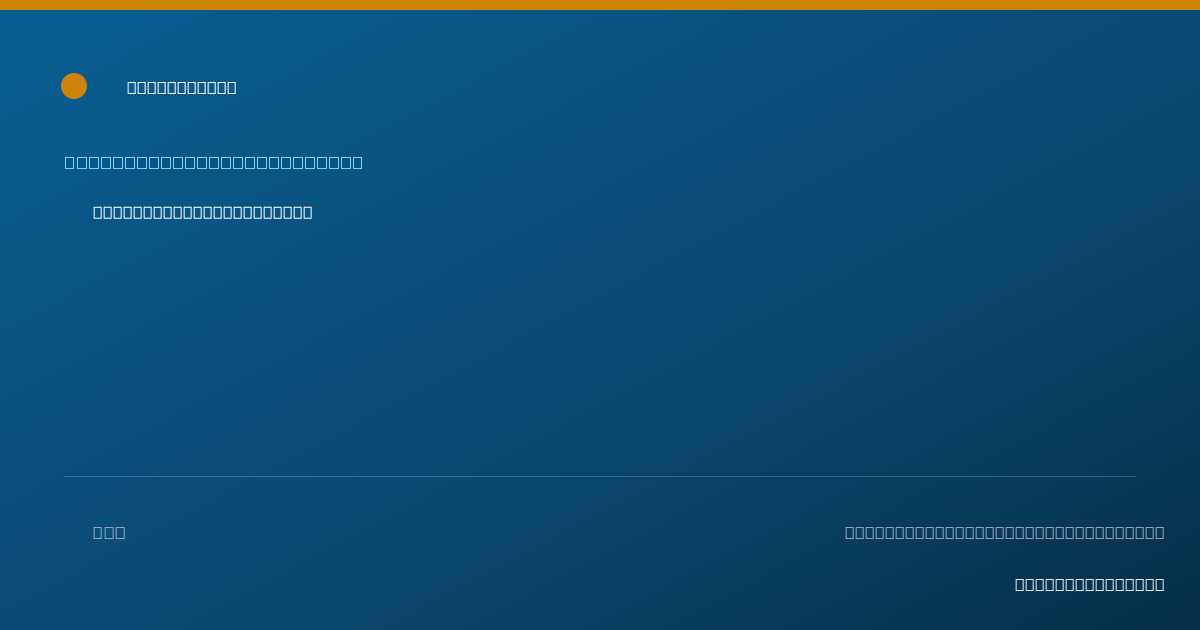The height and width of the screenshot is (630, 1200).
Task: Click the start of the long gray footer line
Action: [x=850, y=532]
